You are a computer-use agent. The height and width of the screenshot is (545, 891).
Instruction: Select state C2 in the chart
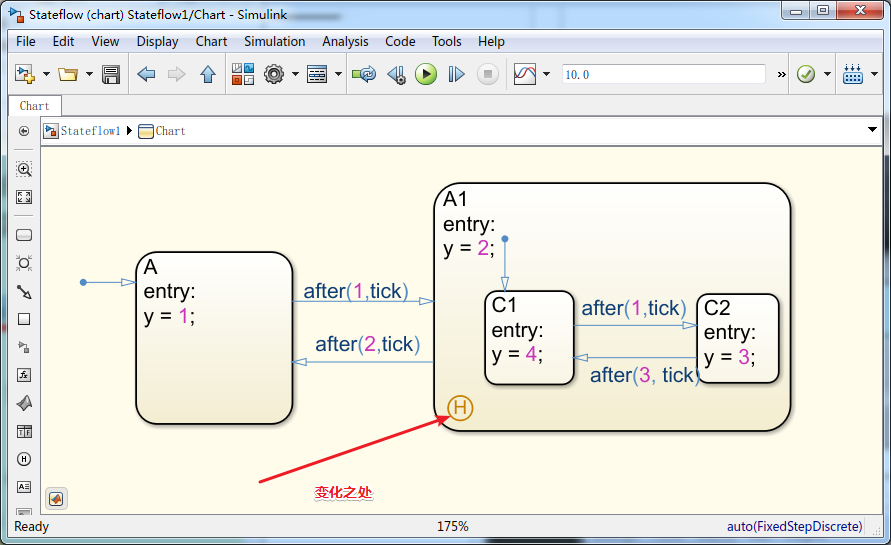[738, 338]
